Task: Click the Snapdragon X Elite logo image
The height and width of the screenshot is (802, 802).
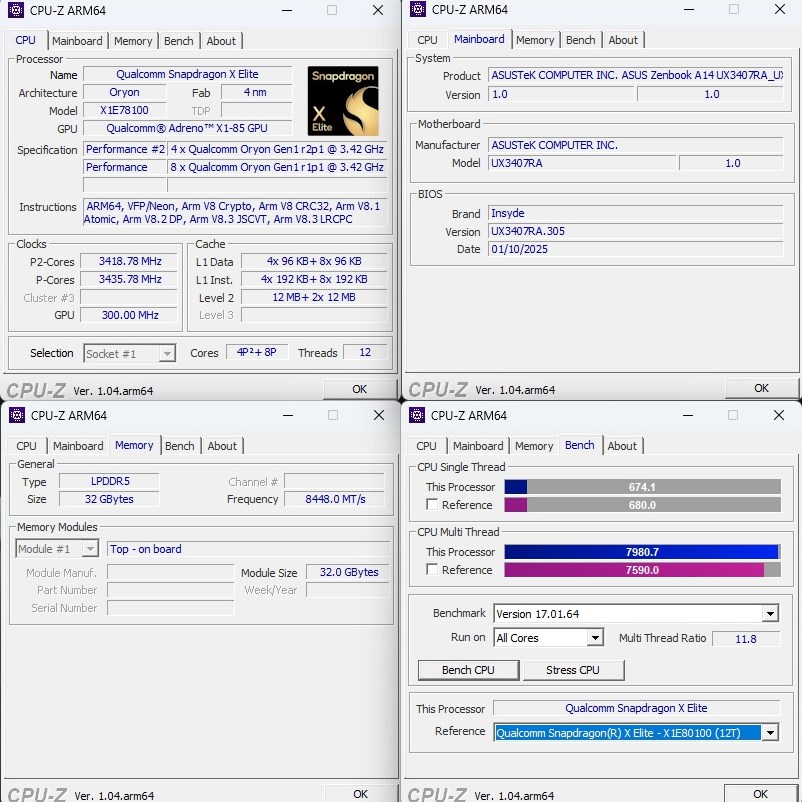Action: click(x=343, y=101)
